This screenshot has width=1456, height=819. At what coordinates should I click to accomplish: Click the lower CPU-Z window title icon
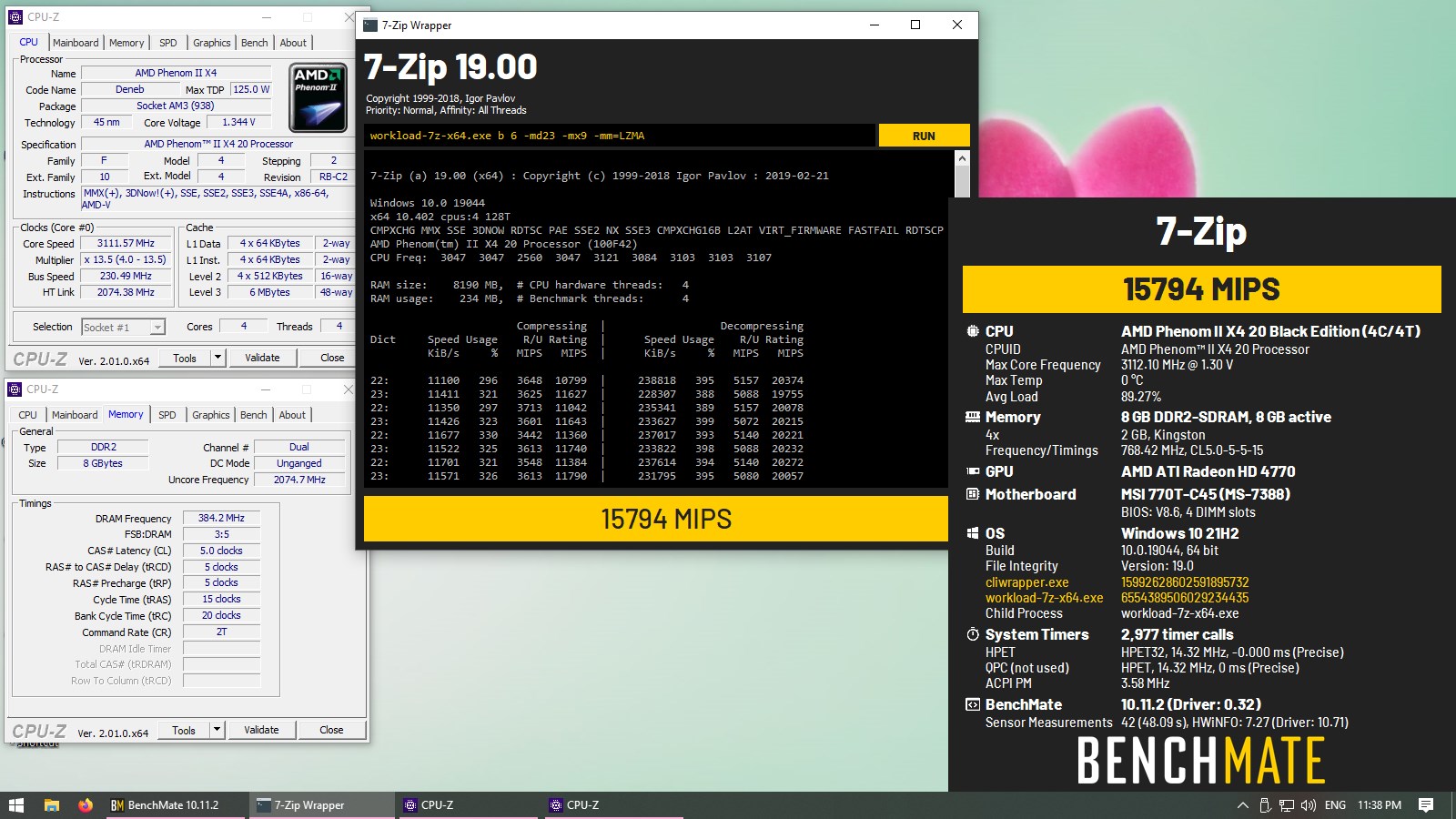pos(15,389)
